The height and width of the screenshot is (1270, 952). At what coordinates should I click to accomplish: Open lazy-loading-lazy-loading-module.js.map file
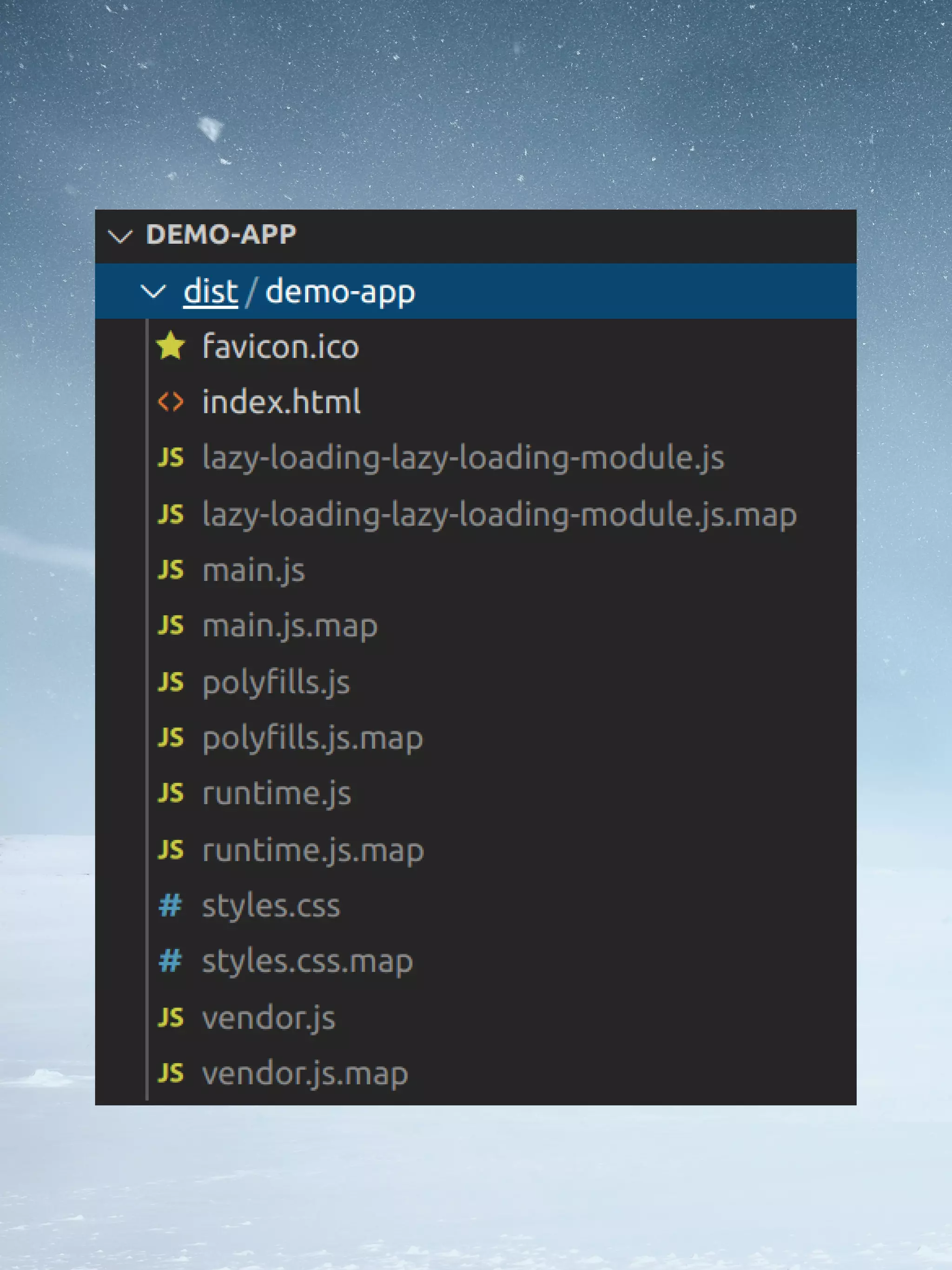pyautogui.click(x=499, y=514)
